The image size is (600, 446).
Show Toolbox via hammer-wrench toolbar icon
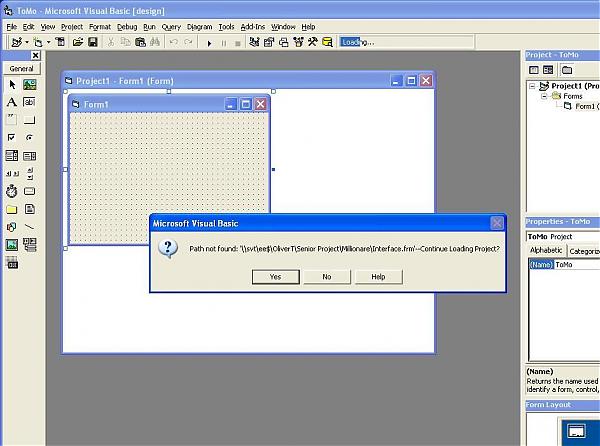[313, 42]
